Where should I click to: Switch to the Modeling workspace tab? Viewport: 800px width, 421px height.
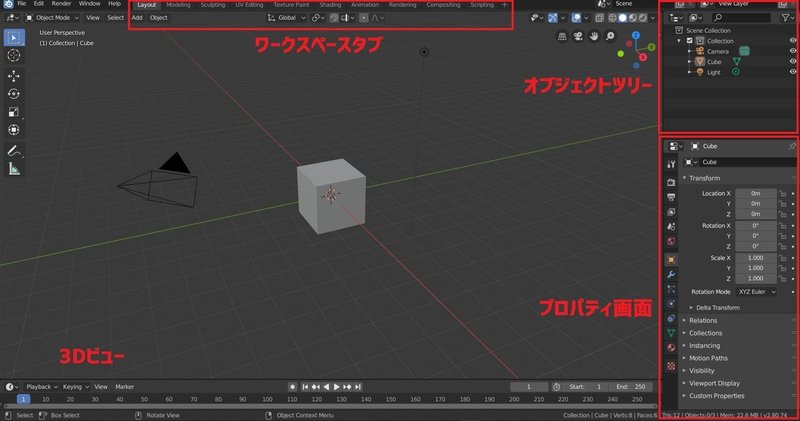point(178,5)
